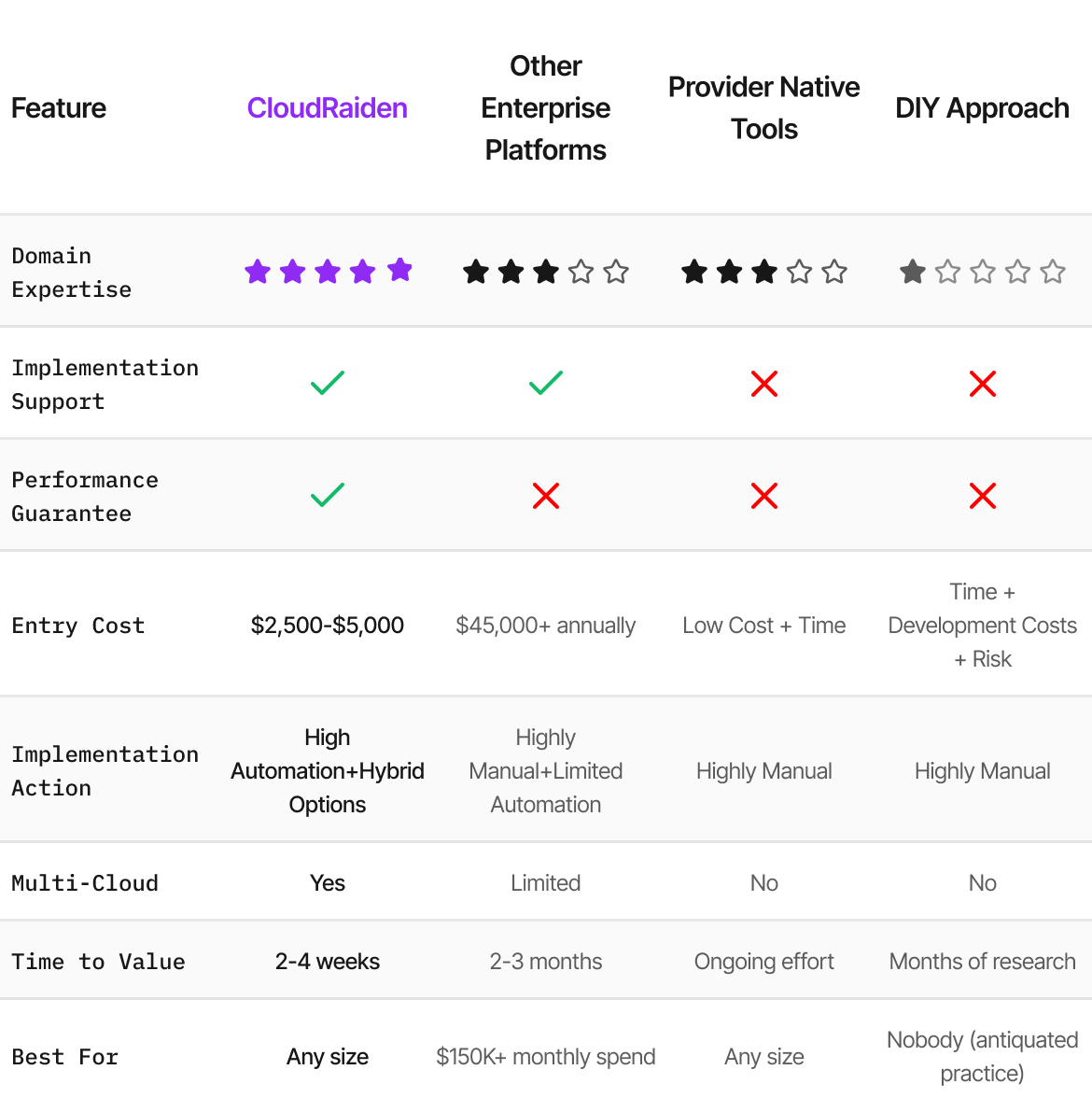
Task: Click the Provider Native Tools star rating
Action: pyautogui.click(x=764, y=272)
